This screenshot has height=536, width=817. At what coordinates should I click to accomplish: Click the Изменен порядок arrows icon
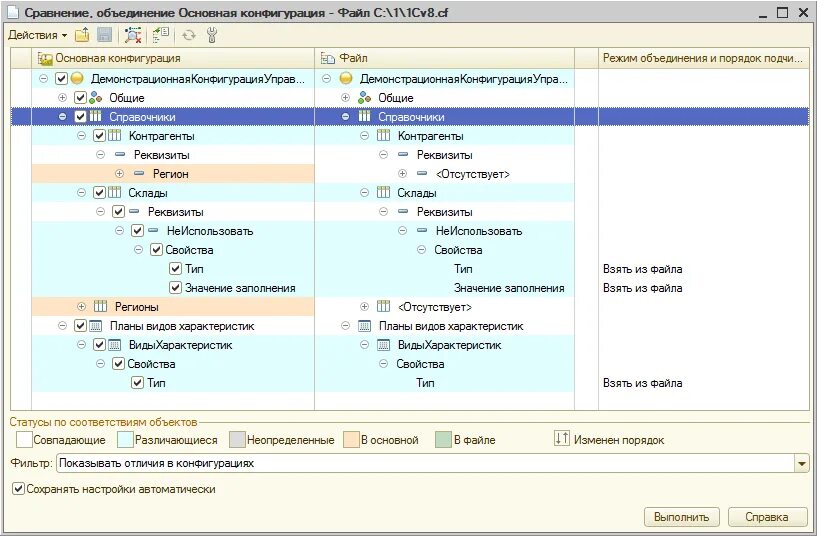[562, 439]
